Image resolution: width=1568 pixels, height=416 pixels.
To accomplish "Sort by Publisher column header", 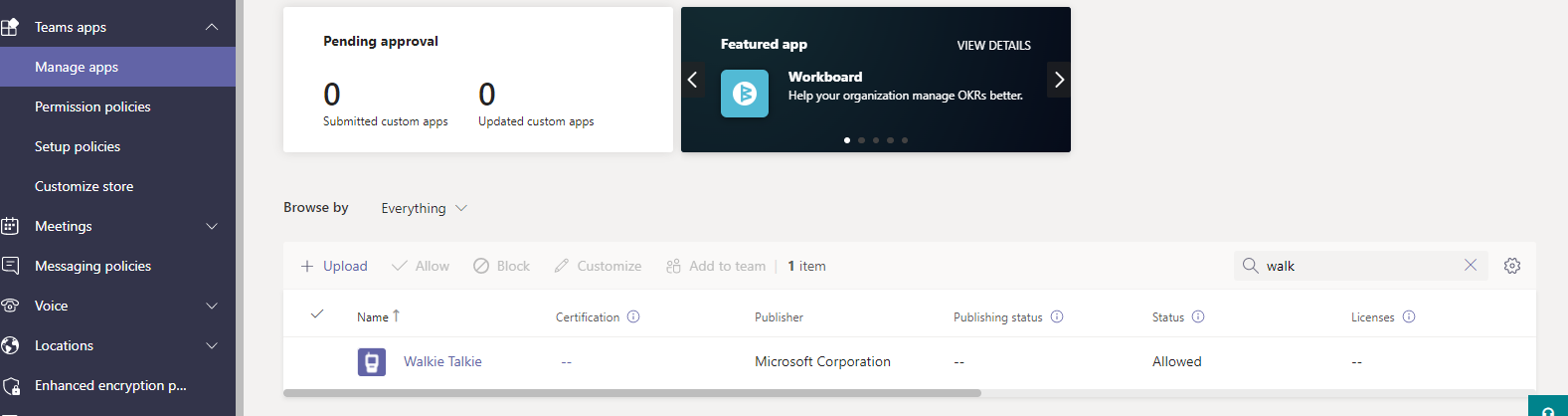I will tap(779, 316).
